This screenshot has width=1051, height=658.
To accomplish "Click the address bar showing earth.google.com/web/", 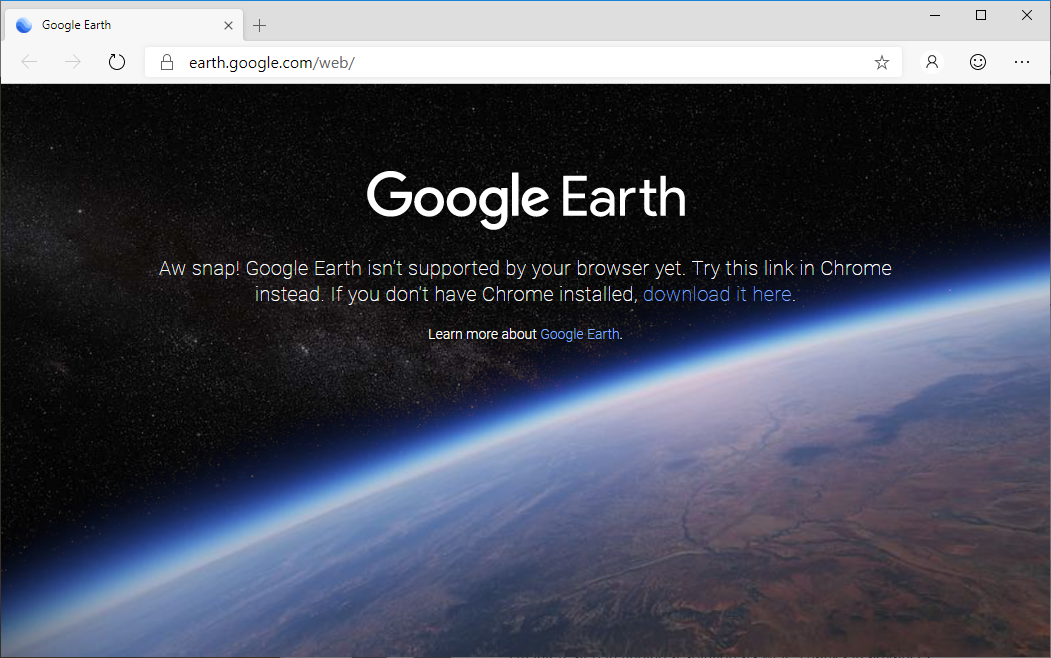I will click(x=523, y=62).
